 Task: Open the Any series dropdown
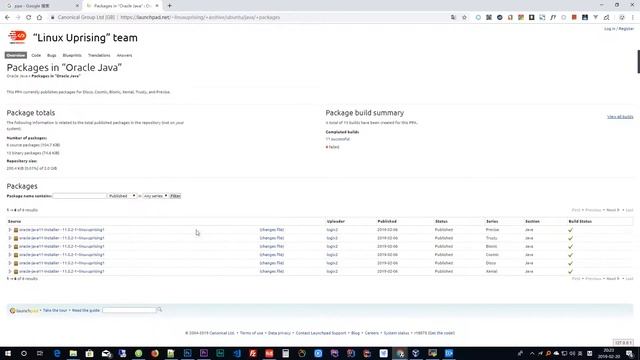click(x=155, y=196)
